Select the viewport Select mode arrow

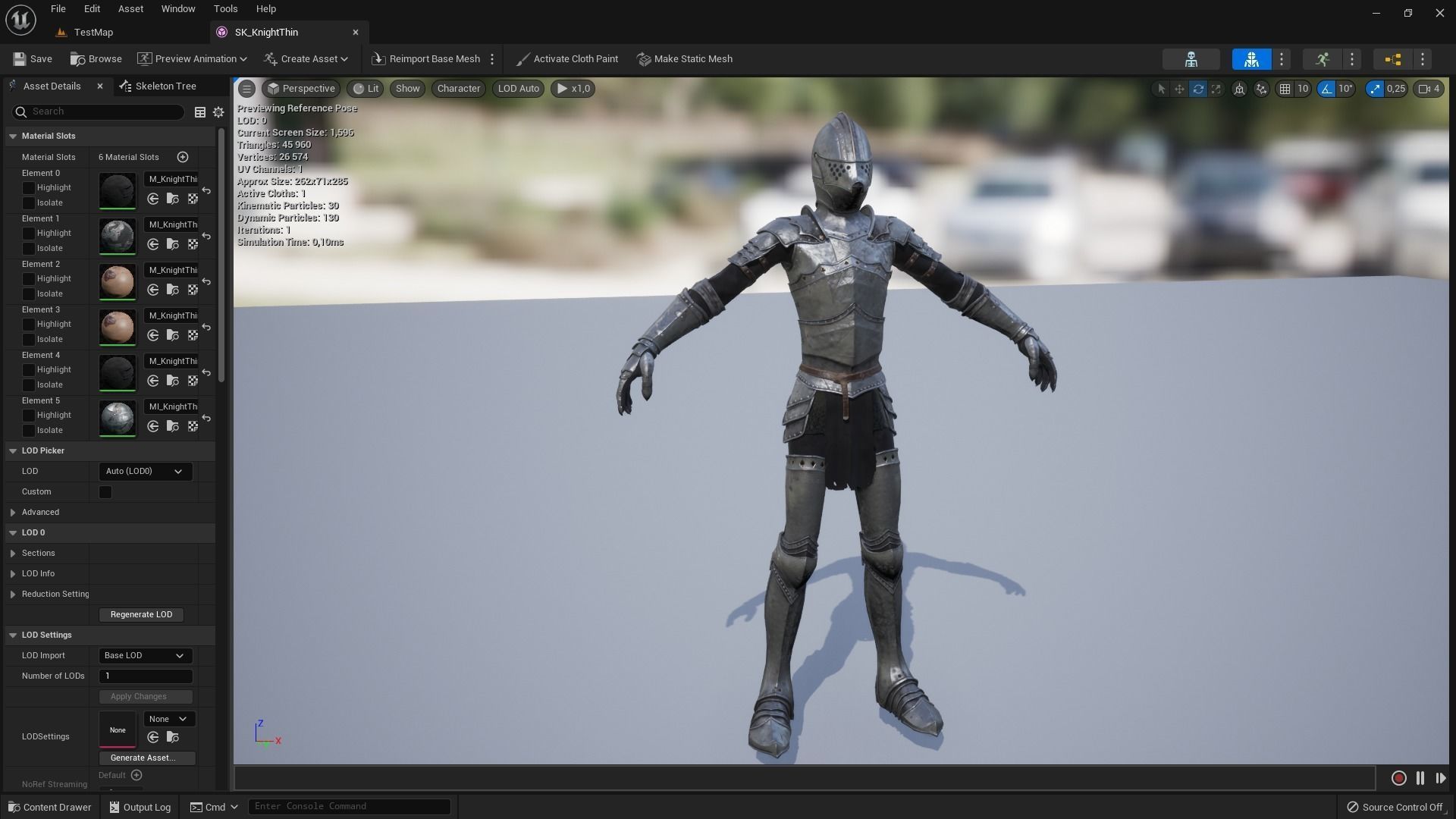pos(1160,89)
